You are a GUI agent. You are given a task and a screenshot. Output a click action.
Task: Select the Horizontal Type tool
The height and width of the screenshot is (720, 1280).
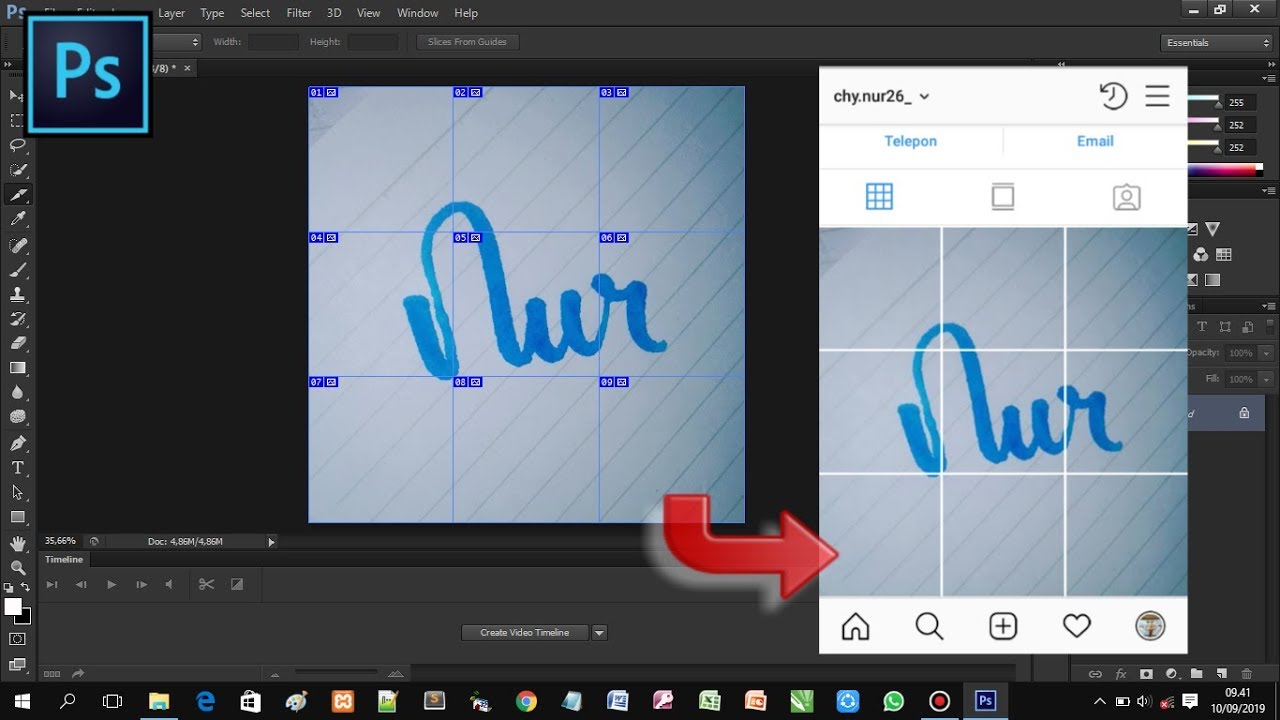pyautogui.click(x=17, y=467)
